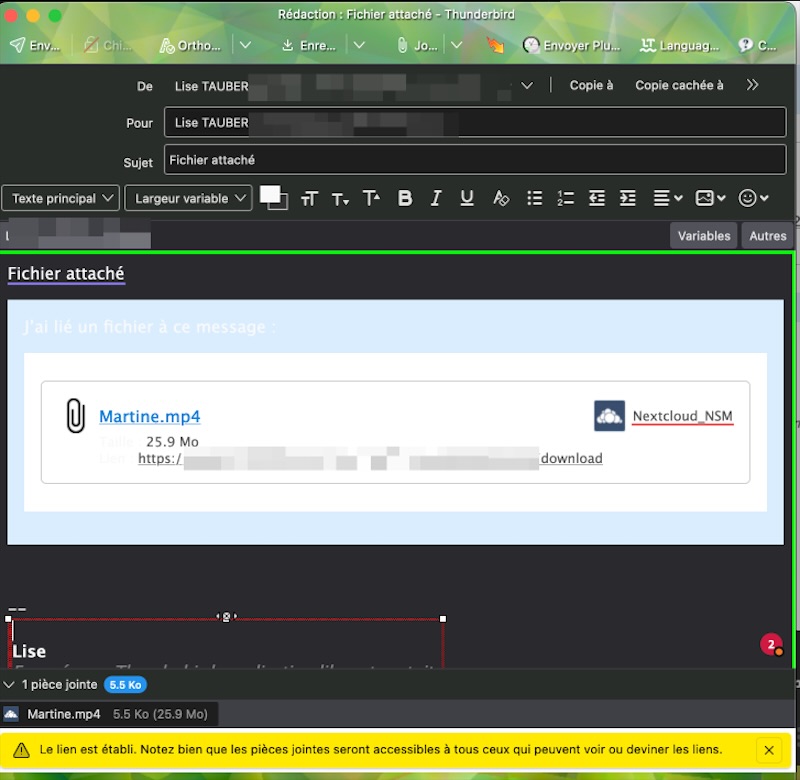The image size is (800, 780).
Task: Increase the text indent
Action: 627,198
